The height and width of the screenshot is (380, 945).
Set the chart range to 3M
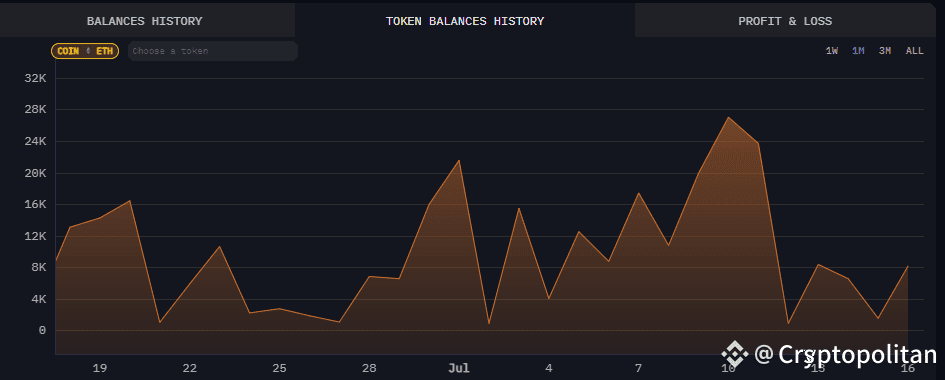pos(885,51)
